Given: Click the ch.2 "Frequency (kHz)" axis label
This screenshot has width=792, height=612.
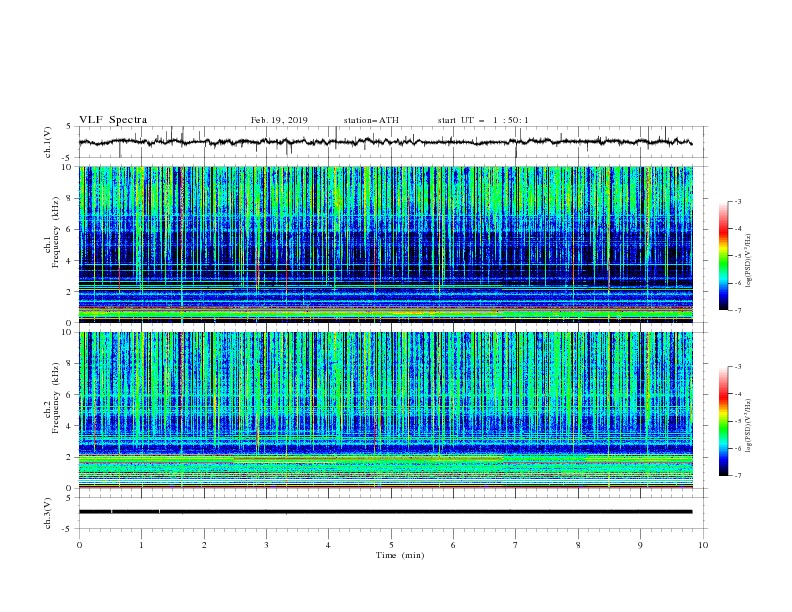Looking at the screenshot, I should pyautogui.click(x=56, y=398).
